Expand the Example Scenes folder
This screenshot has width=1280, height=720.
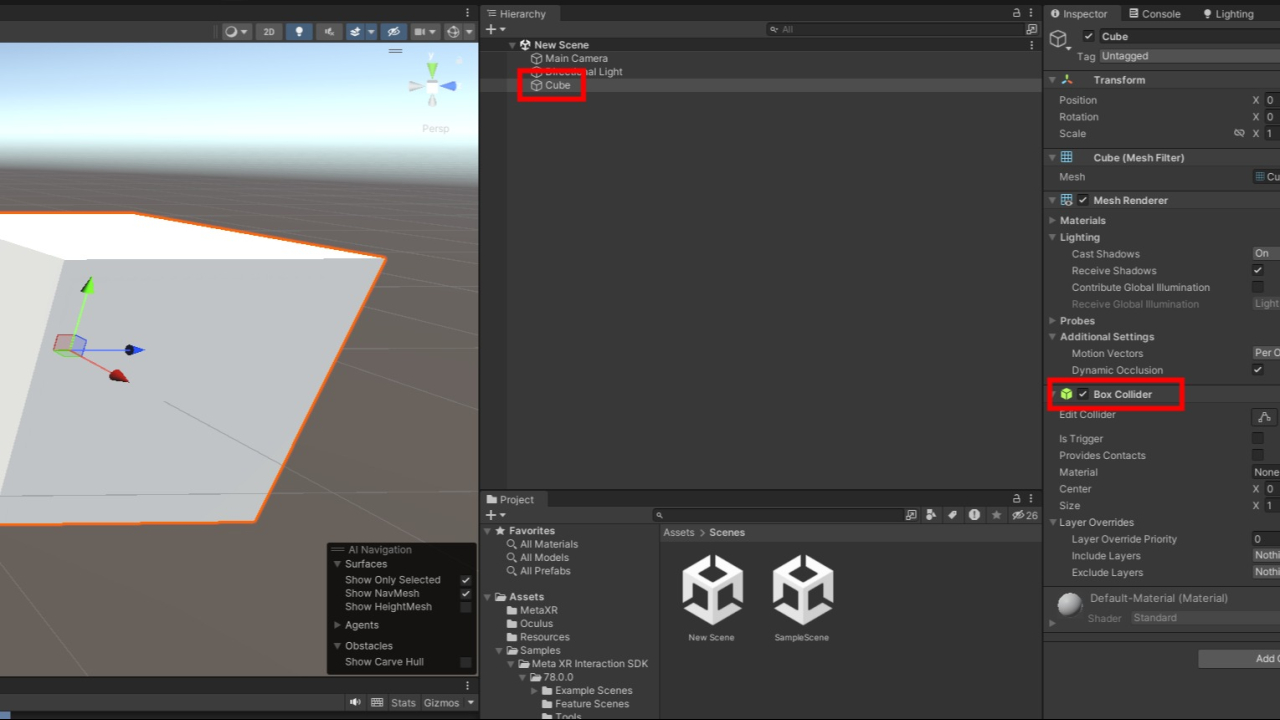(x=534, y=691)
